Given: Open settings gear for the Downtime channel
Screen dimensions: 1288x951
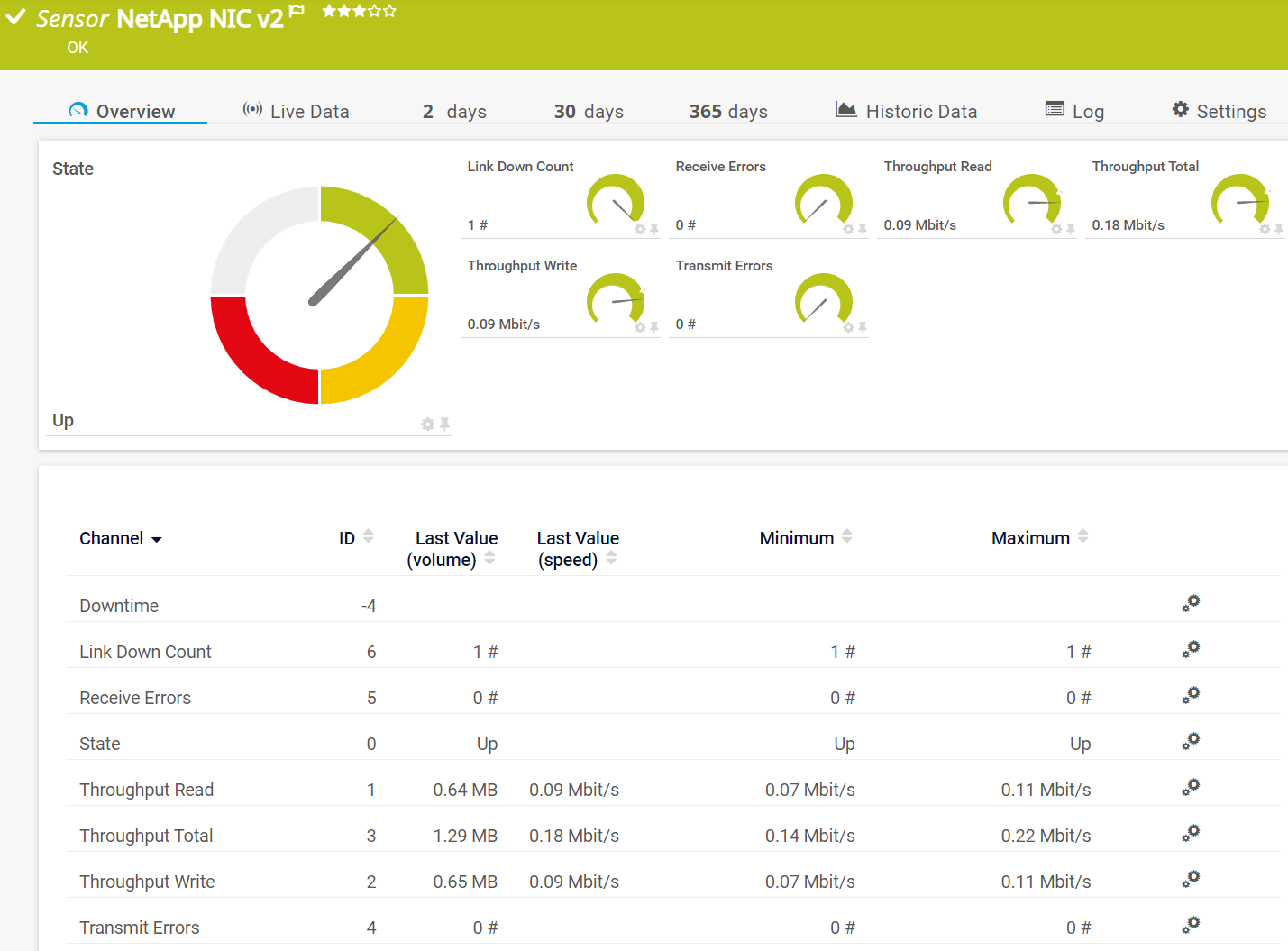Looking at the screenshot, I should (x=1191, y=604).
